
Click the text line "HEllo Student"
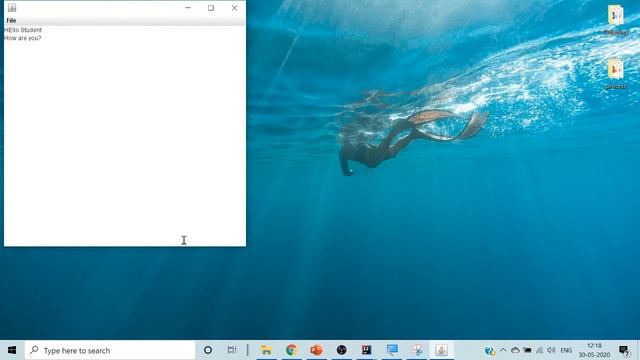coord(23,30)
